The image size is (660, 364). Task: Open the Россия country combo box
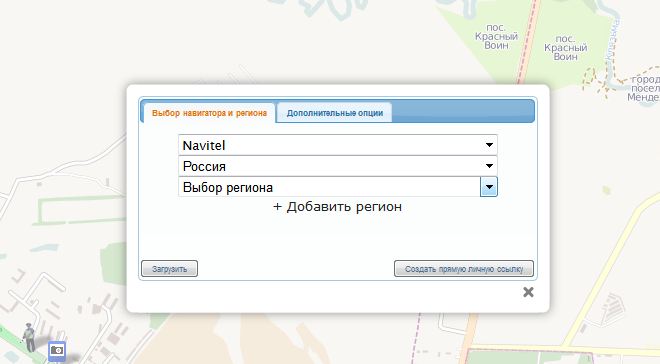pos(338,166)
